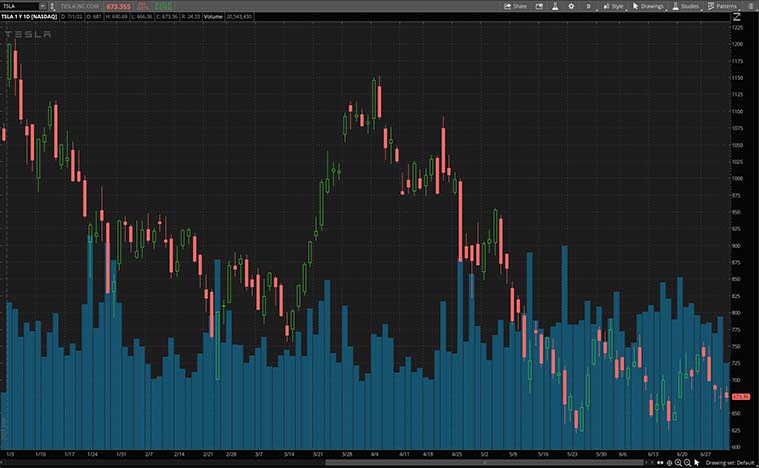Click the 1/24 date label on the time axis
The width and height of the screenshot is (759, 468).
click(92, 454)
